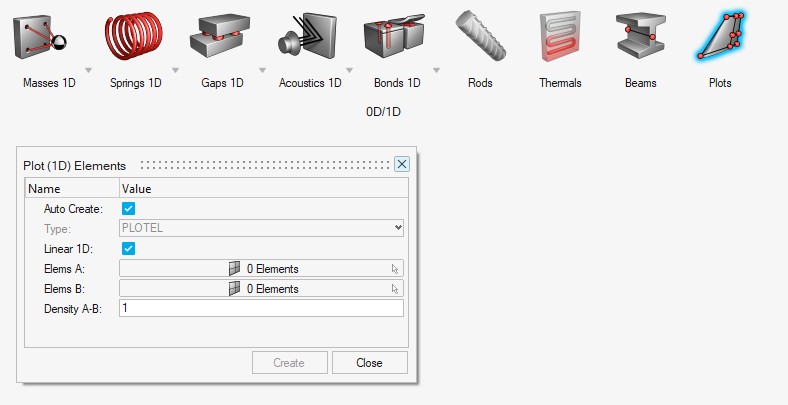Click the dotted drag handle of the panel
The width and height of the screenshot is (788, 405).
tap(265, 165)
